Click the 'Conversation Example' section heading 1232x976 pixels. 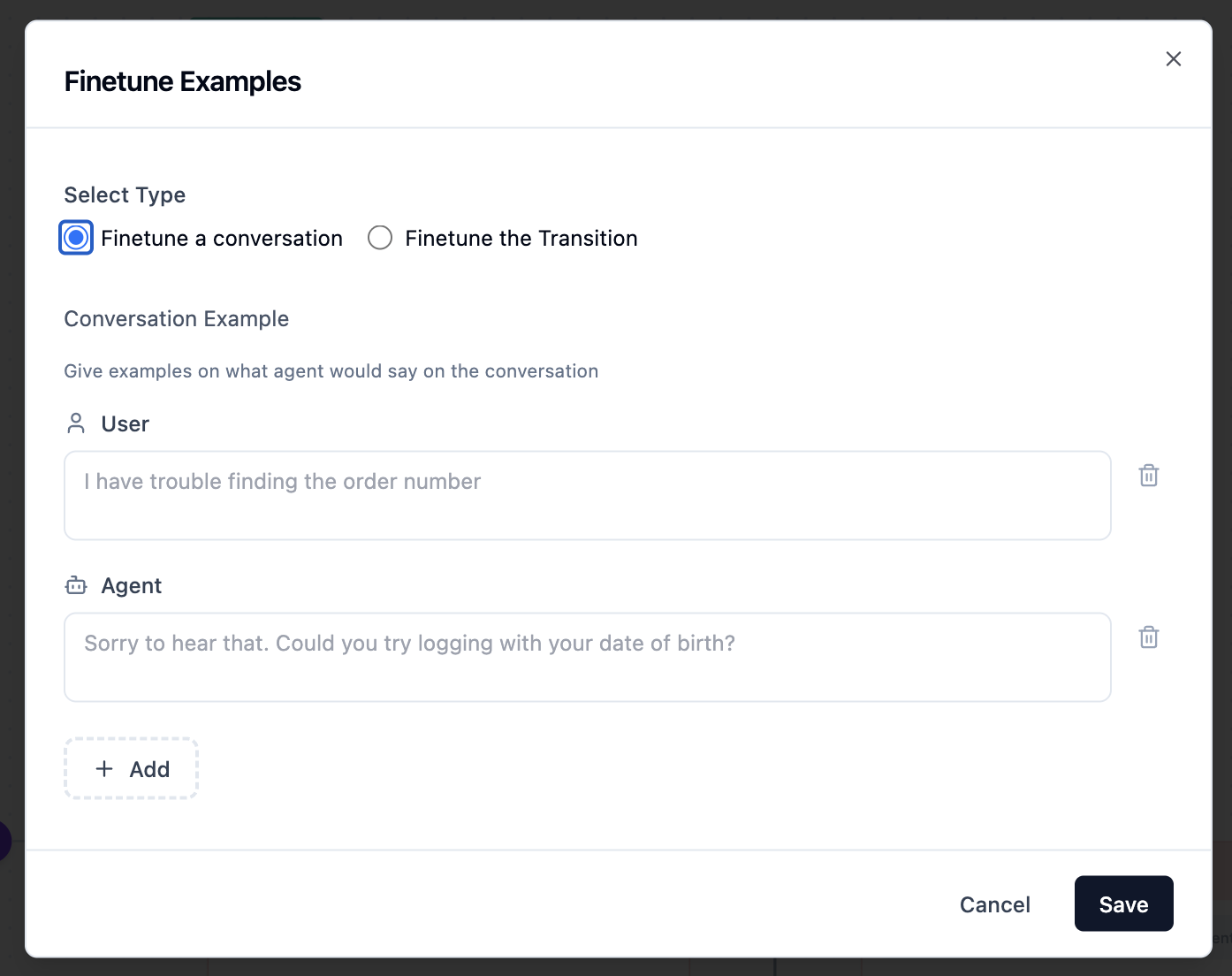[x=176, y=318]
